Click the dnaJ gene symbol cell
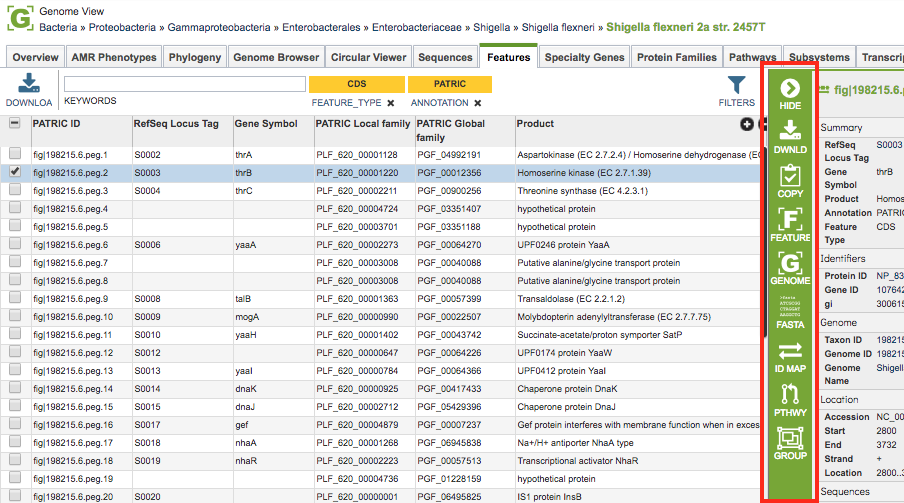Viewport: 904px width, 503px height. [245, 407]
